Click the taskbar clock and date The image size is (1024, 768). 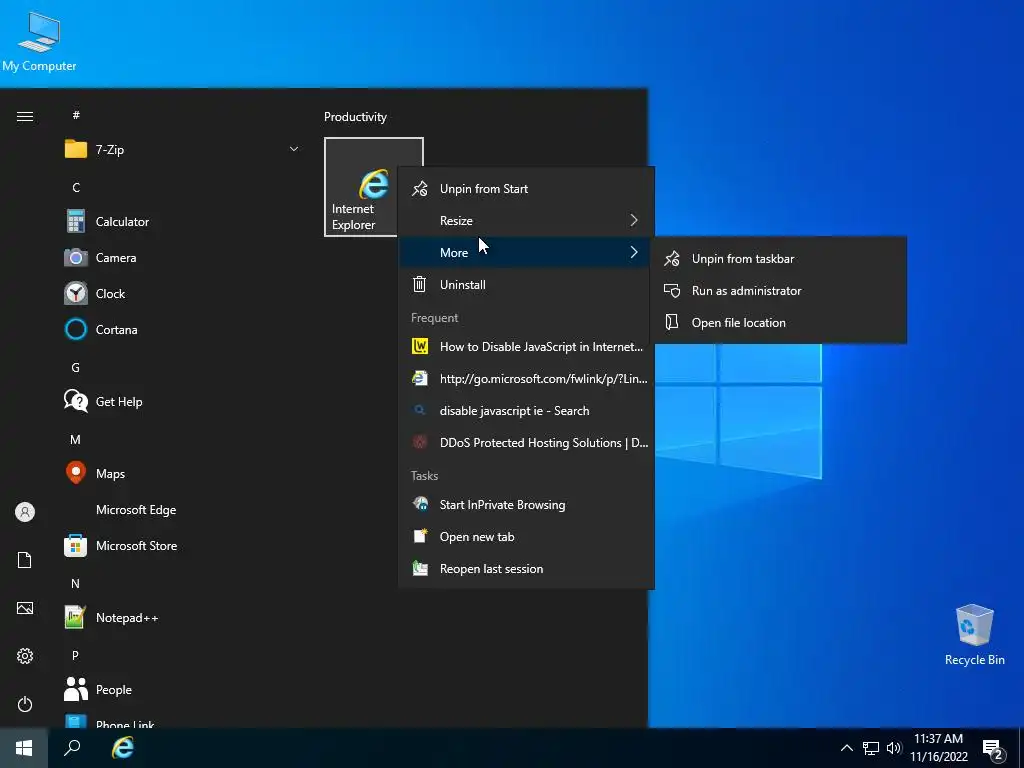[938, 748]
